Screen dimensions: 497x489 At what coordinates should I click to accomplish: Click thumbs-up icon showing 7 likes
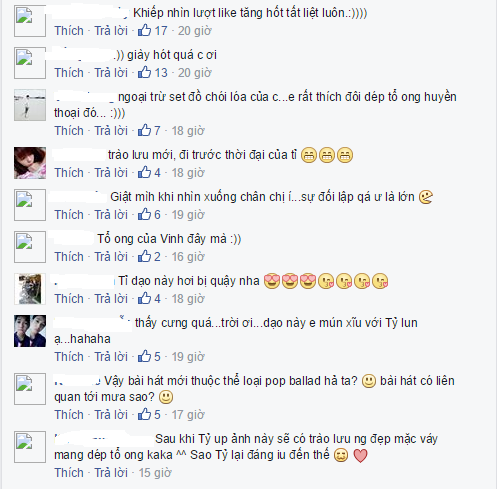pyautogui.click(x=144, y=130)
